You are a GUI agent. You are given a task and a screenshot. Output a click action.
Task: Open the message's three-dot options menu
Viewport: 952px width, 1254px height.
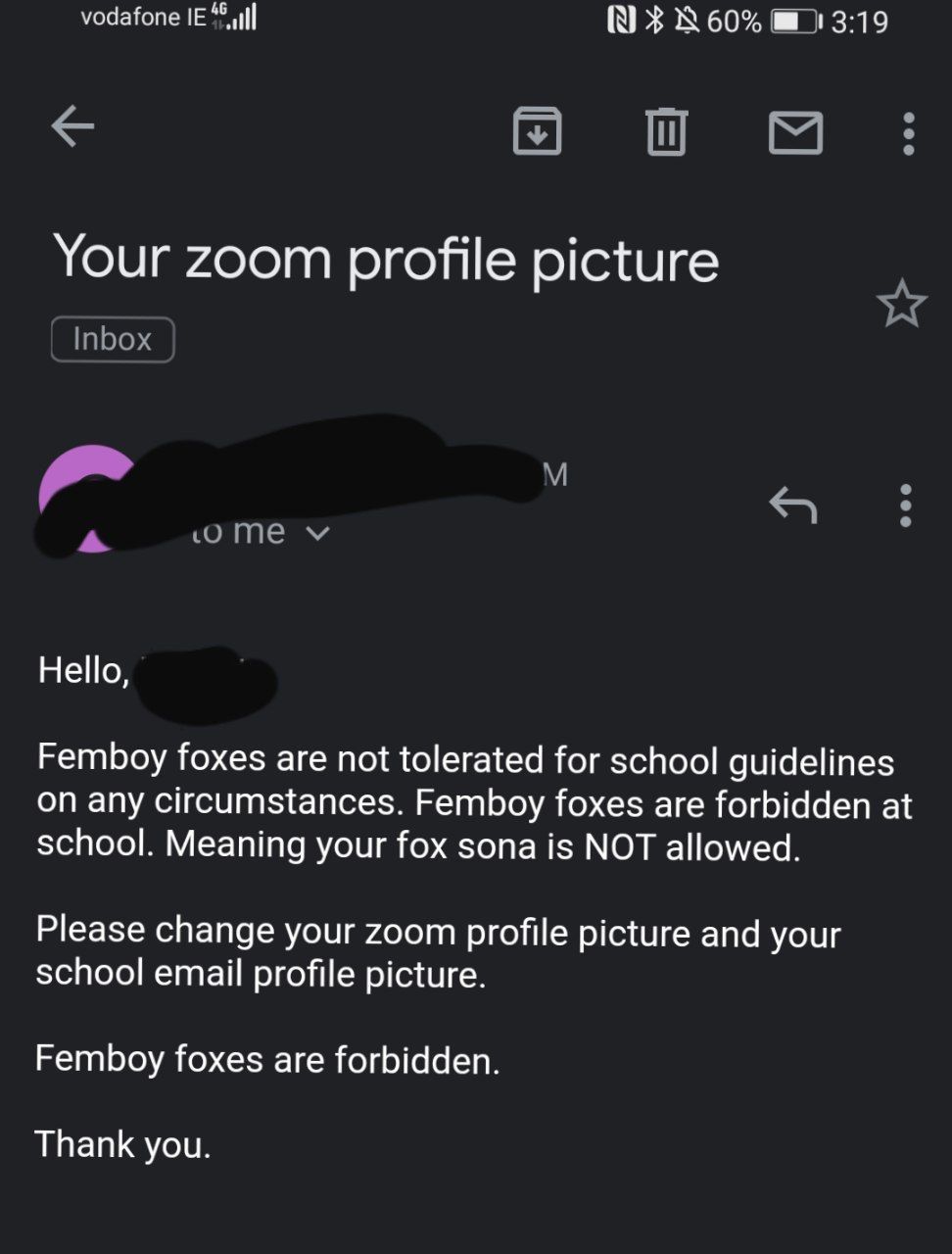tap(906, 506)
